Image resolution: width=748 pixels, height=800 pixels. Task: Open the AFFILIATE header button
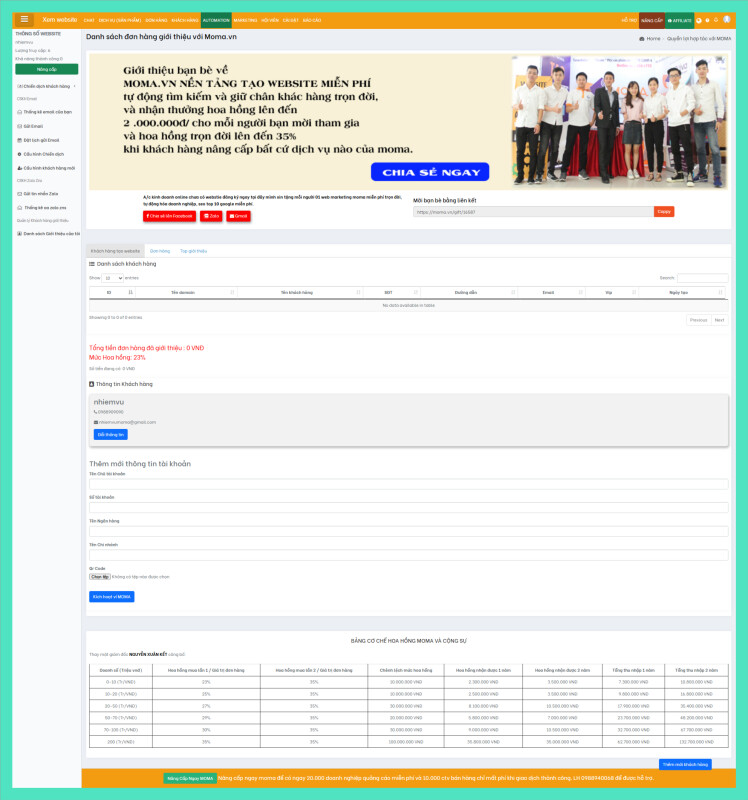click(x=679, y=20)
